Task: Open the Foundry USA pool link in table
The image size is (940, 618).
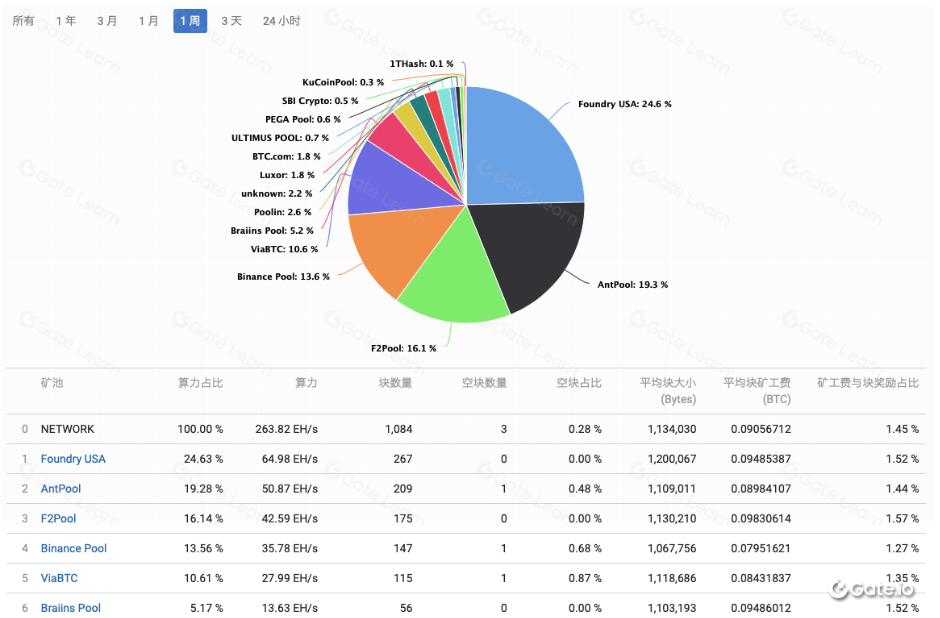Action: [73, 459]
